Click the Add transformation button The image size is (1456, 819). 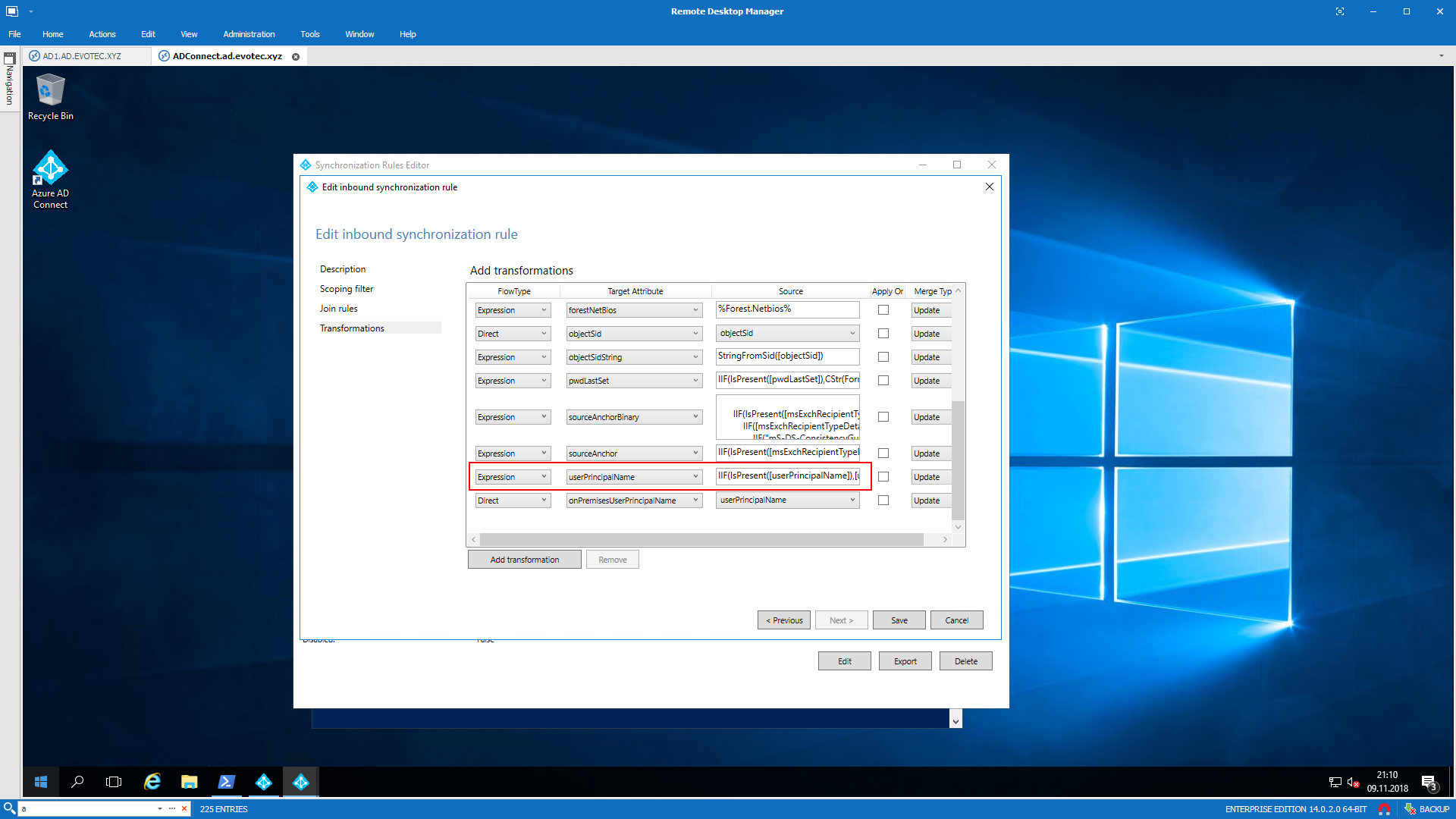(524, 560)
